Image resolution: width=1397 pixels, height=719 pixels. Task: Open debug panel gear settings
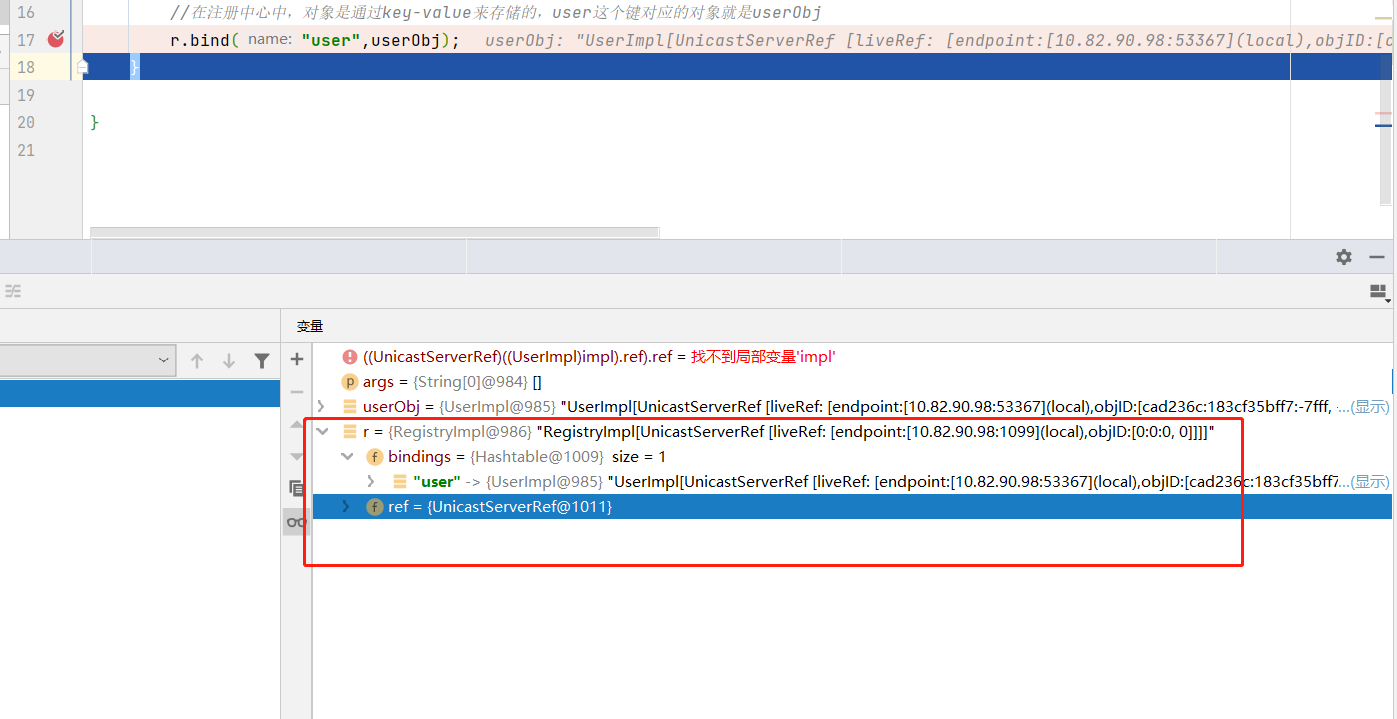pos(1344,257)
